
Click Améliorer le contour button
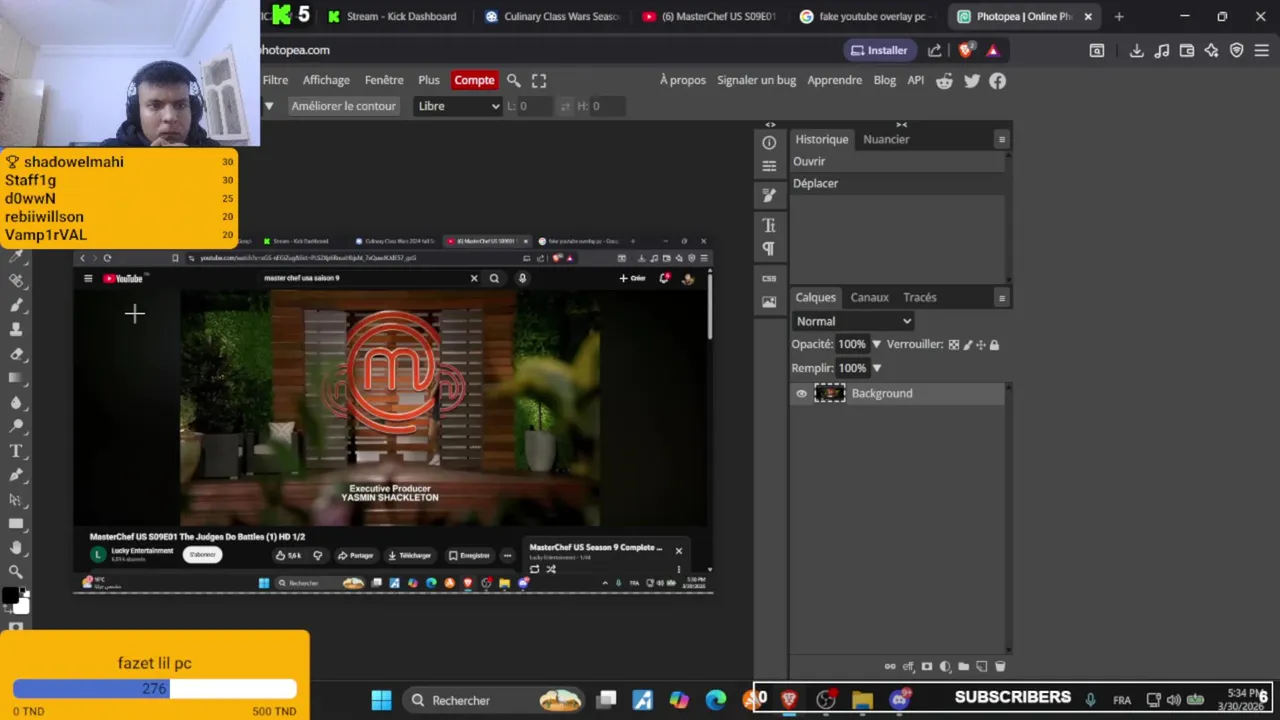[343, 106]
